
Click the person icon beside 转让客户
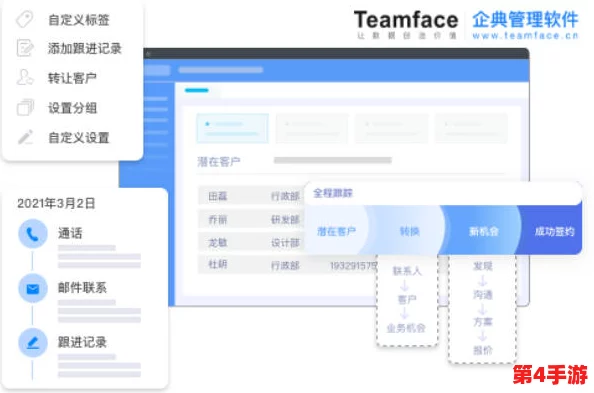[25, 77]
